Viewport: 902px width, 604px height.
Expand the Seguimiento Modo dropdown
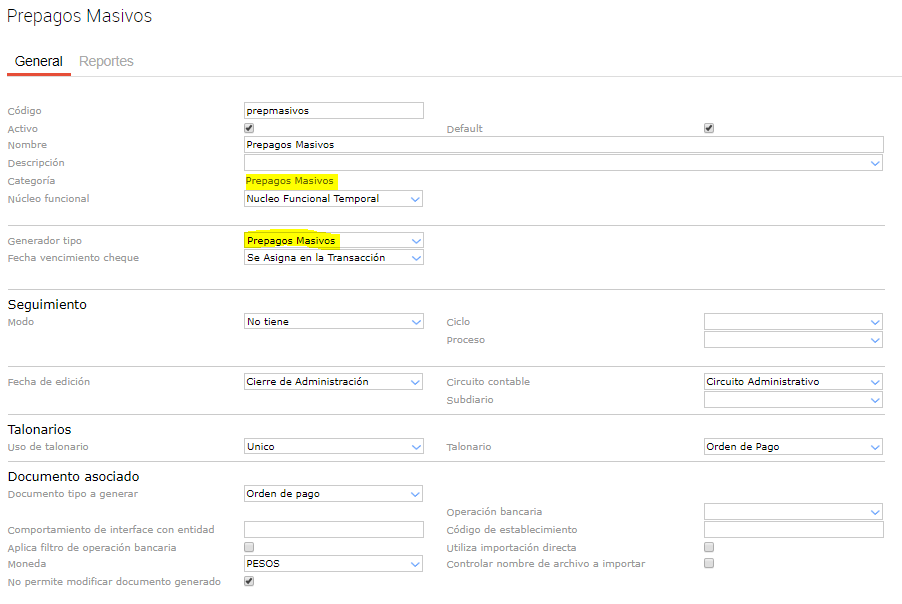click(x=333, y=322)
